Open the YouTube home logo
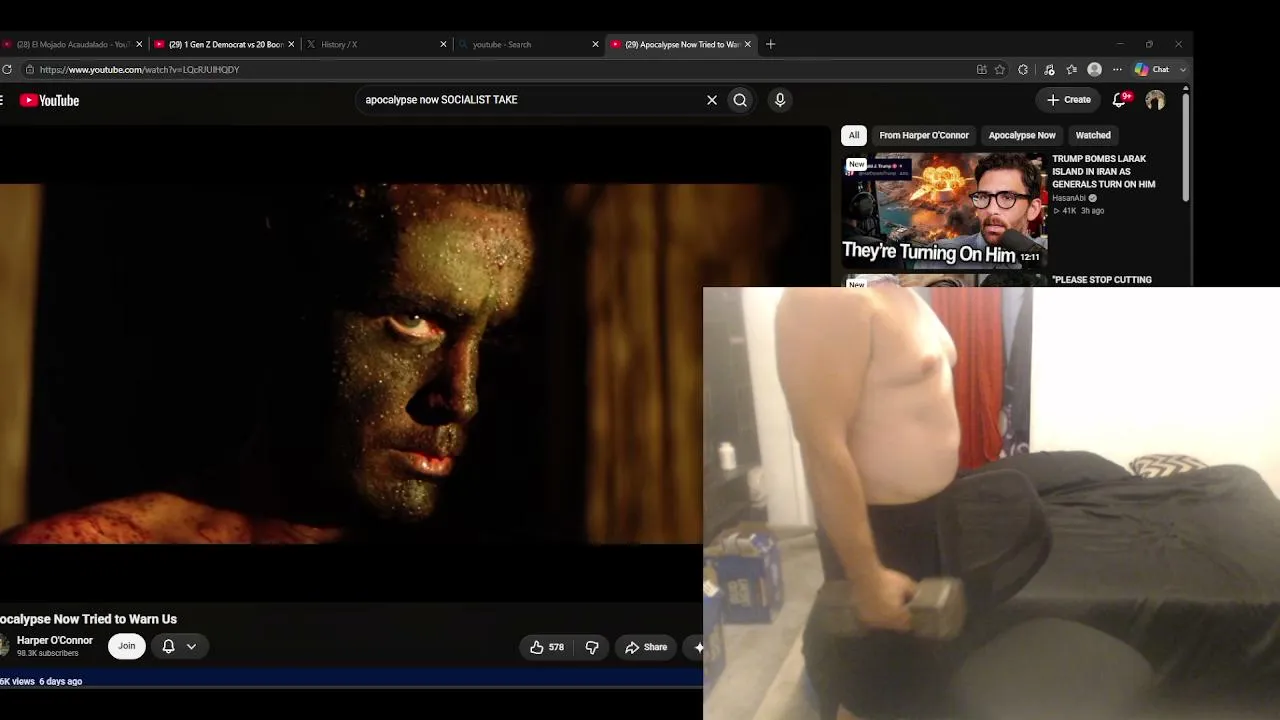 click(x=49, y=100)
